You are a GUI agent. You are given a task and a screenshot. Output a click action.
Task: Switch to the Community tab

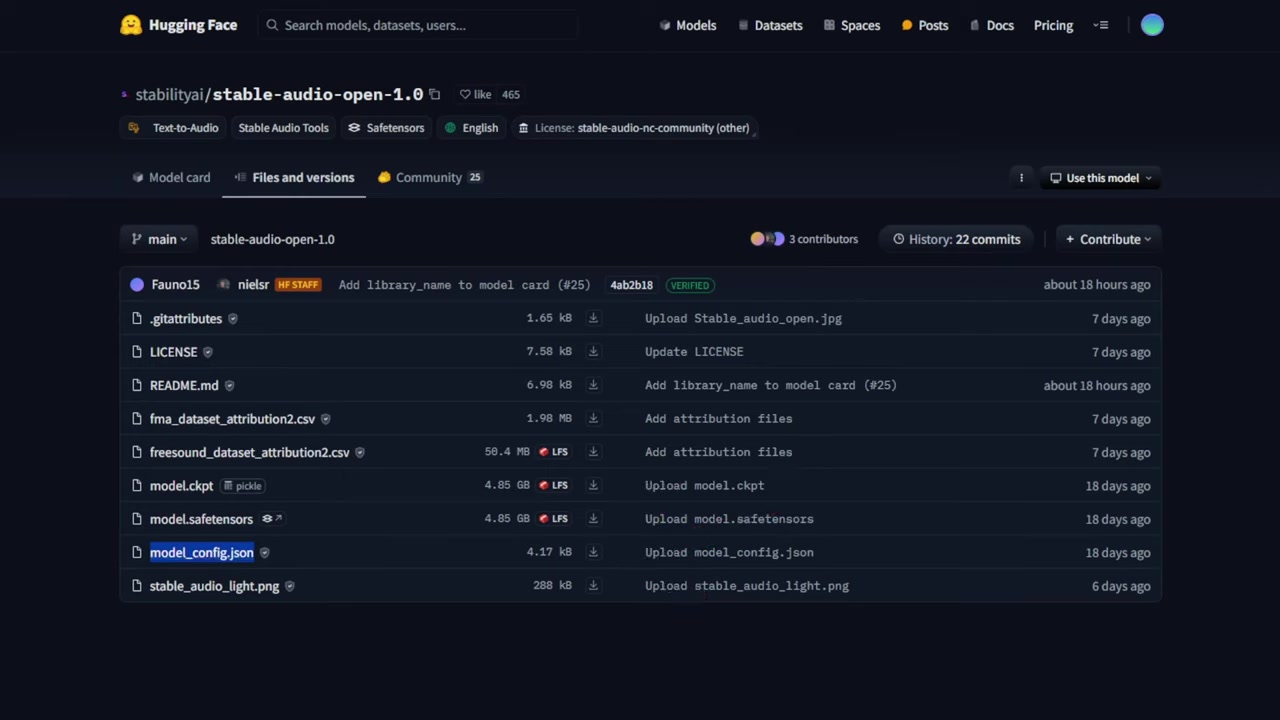coord(429,177)
